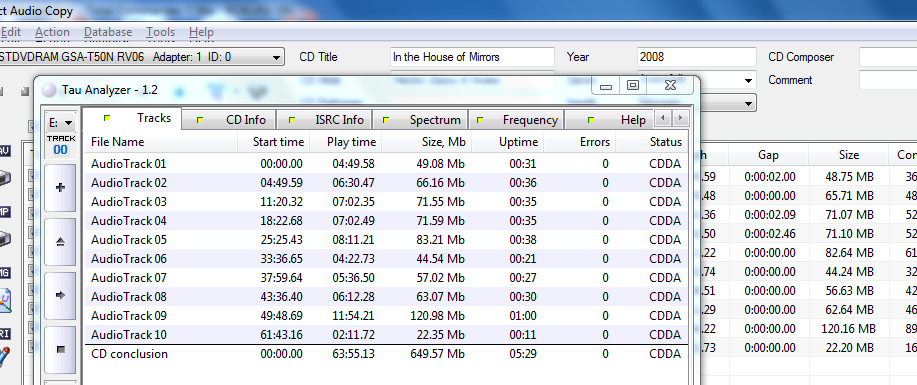917x385 pixels.
Task: Open the ISRC Info tab
Action: 324,120
